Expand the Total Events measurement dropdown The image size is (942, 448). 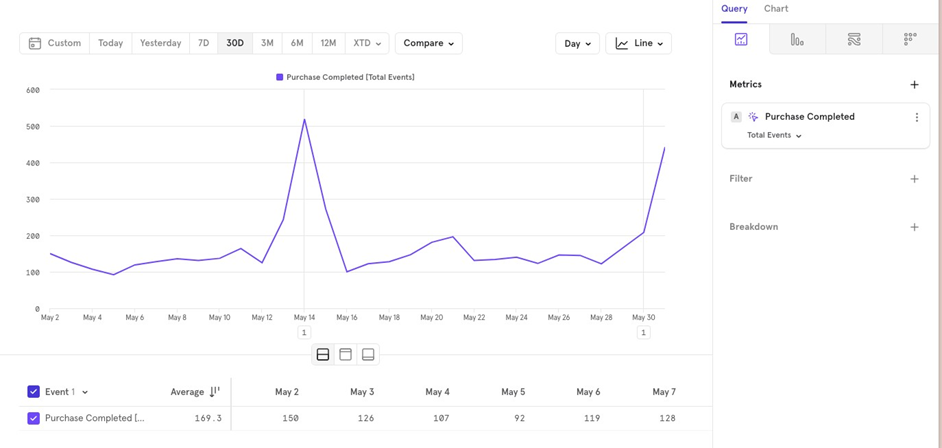tap(774, 136)
